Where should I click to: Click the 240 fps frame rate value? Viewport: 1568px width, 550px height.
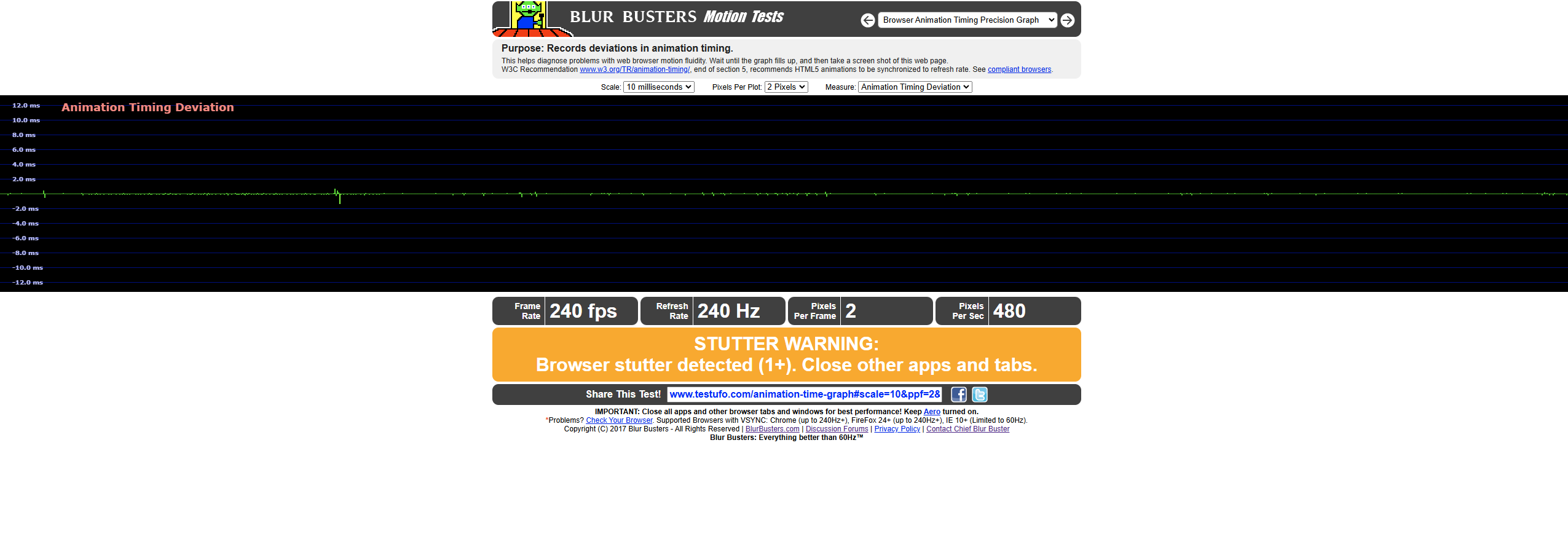click(x=583, y=311)
